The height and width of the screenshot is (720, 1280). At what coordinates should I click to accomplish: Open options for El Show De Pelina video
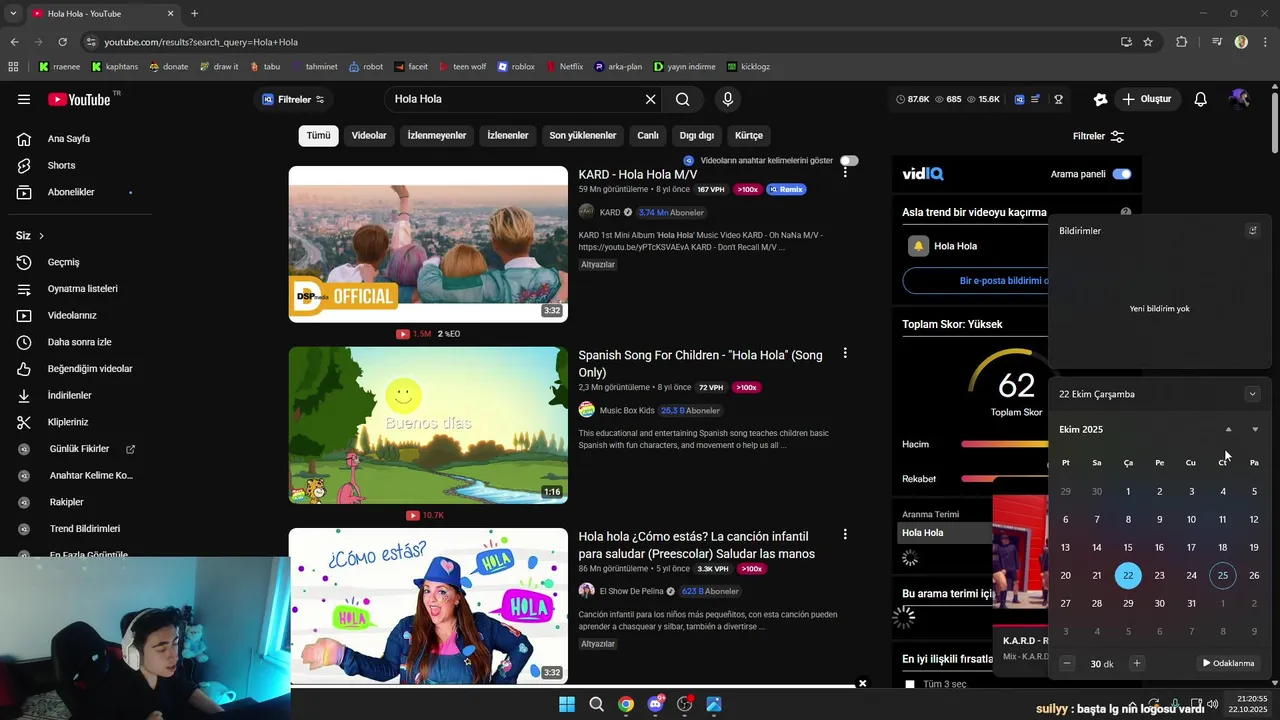tap(845, 534)
